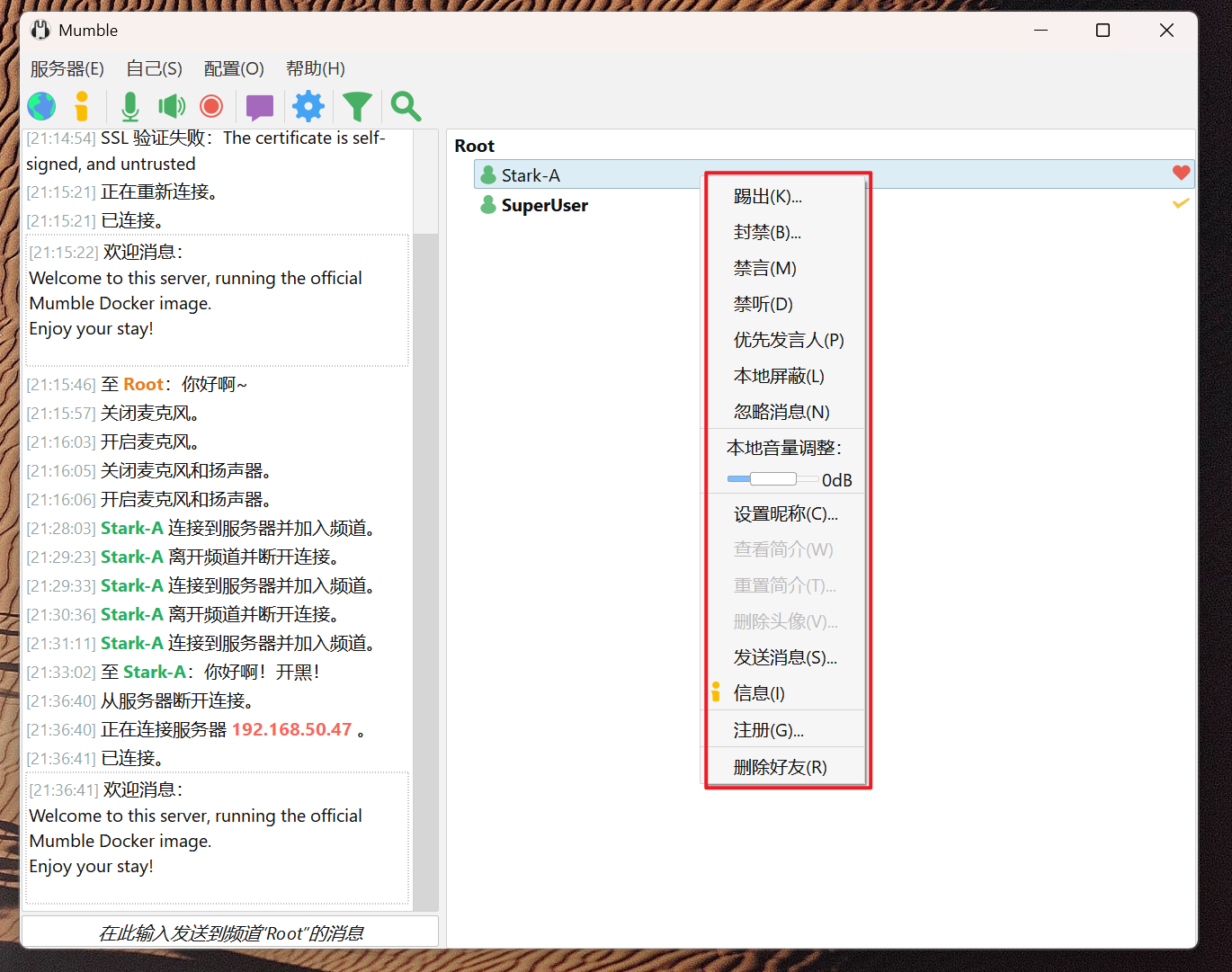Click SuperUser's green user avatar icon

[x=488, y=205]
